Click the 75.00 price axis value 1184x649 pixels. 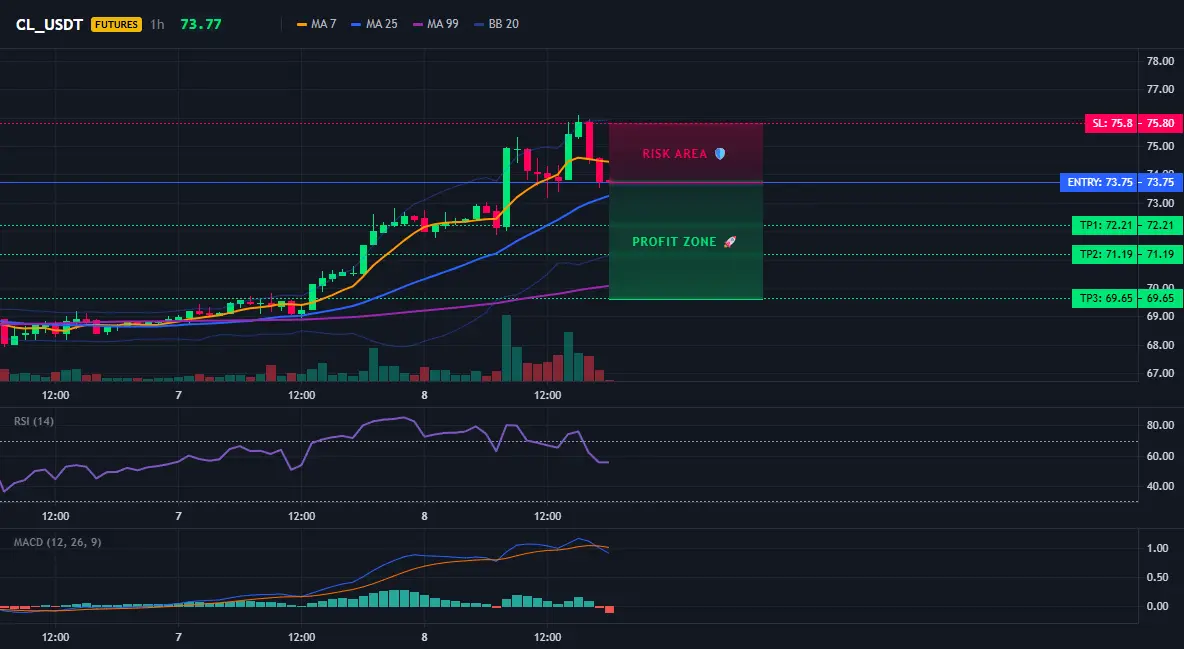tap(1160, 146)
